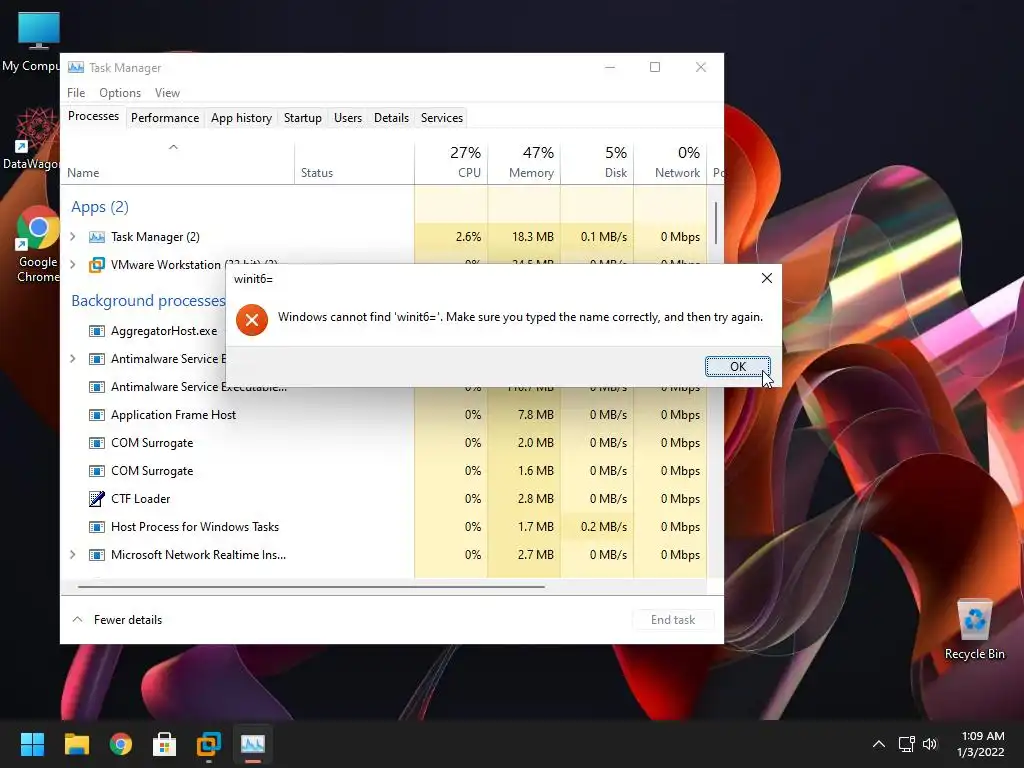Sort by the 0% Network column header
Image resolution: width=1024 pixels, height=768 pixels.
point(670,162)
